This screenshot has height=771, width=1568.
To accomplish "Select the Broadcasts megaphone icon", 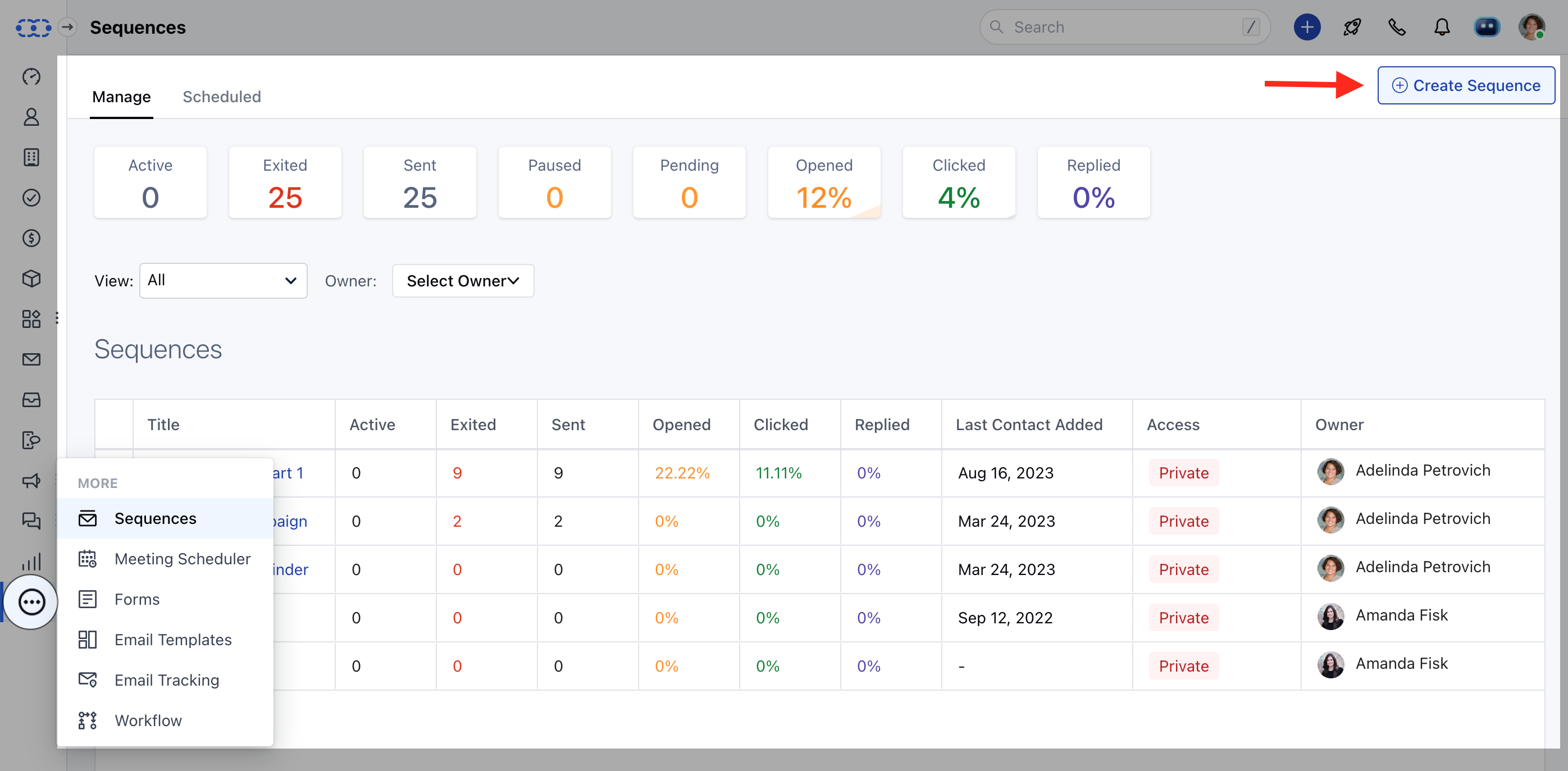I will (31, 481).
